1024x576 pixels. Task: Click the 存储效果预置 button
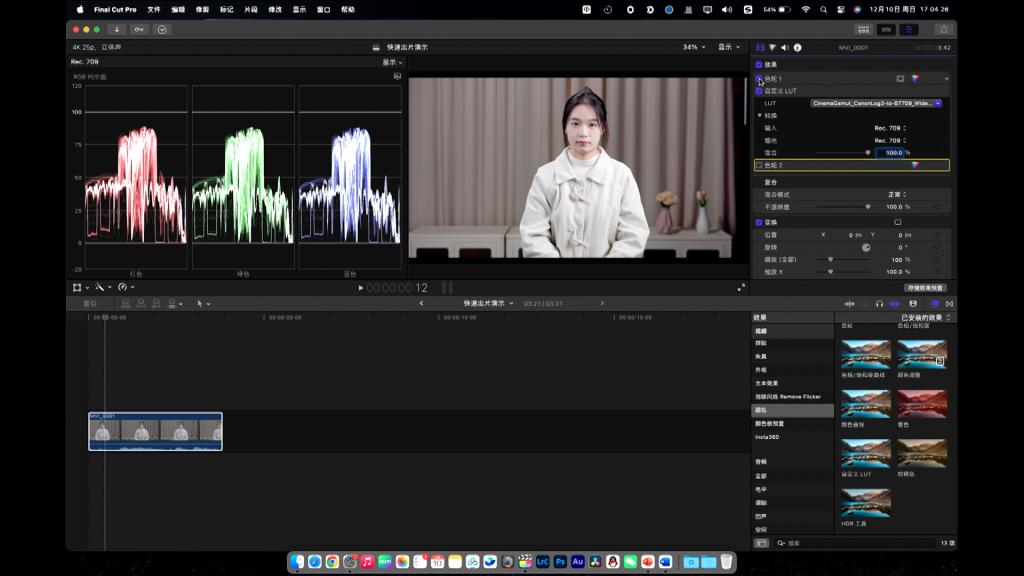925,288
